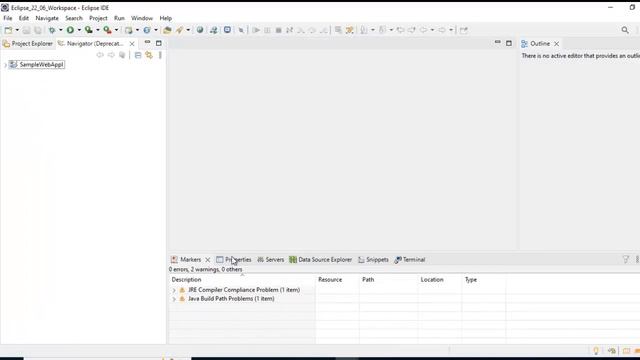The height and width of the screenshot is (360, 640).
Task: Select the SampleWebAppl project in Navigator
Action: (x=41, y=64)
